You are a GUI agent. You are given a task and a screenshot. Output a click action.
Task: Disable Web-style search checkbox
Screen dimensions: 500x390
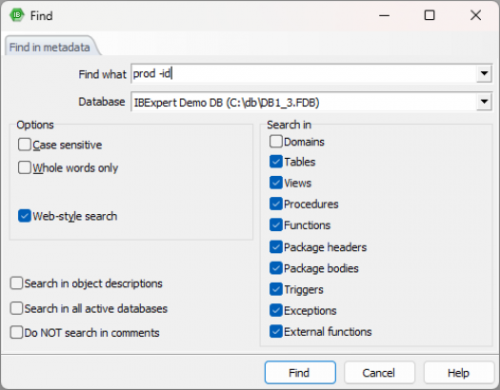24,216
